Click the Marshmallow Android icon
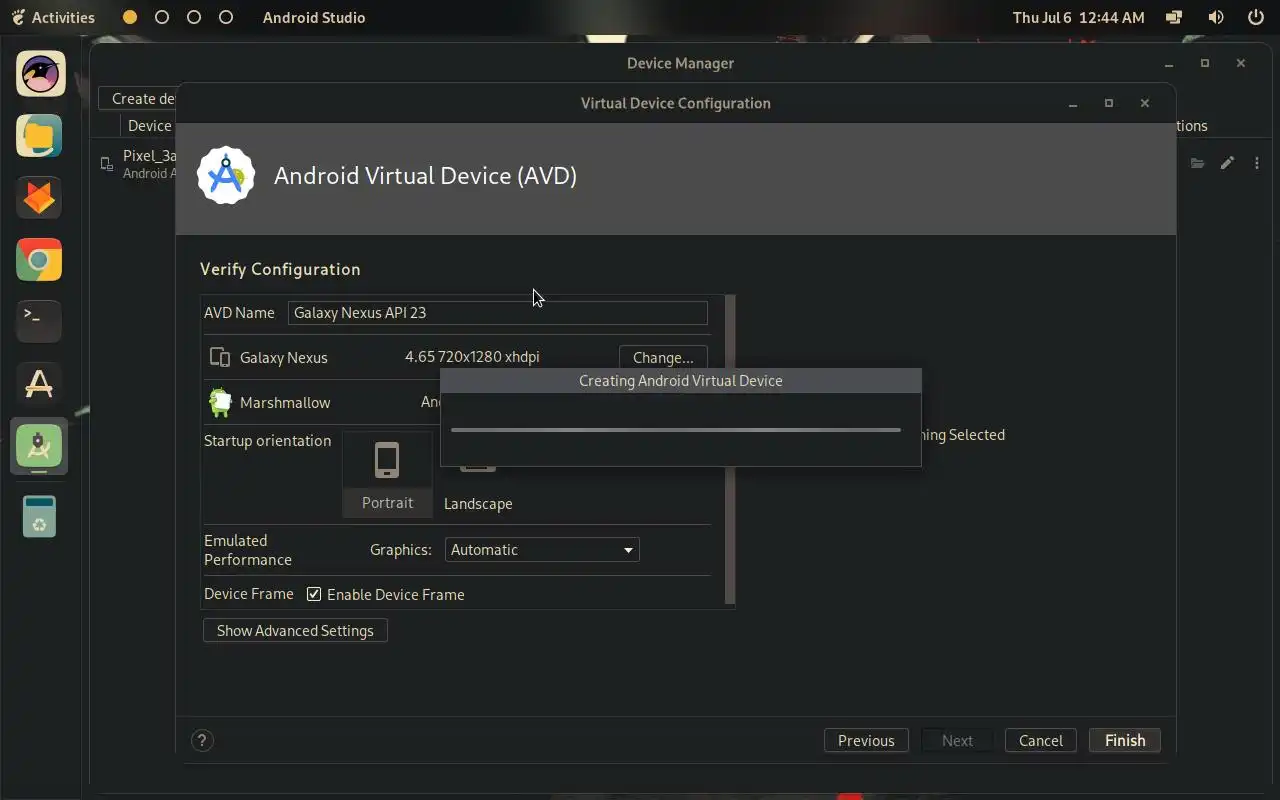The width and height of the screenshot is (1280, 800). (x=219, y=402)
